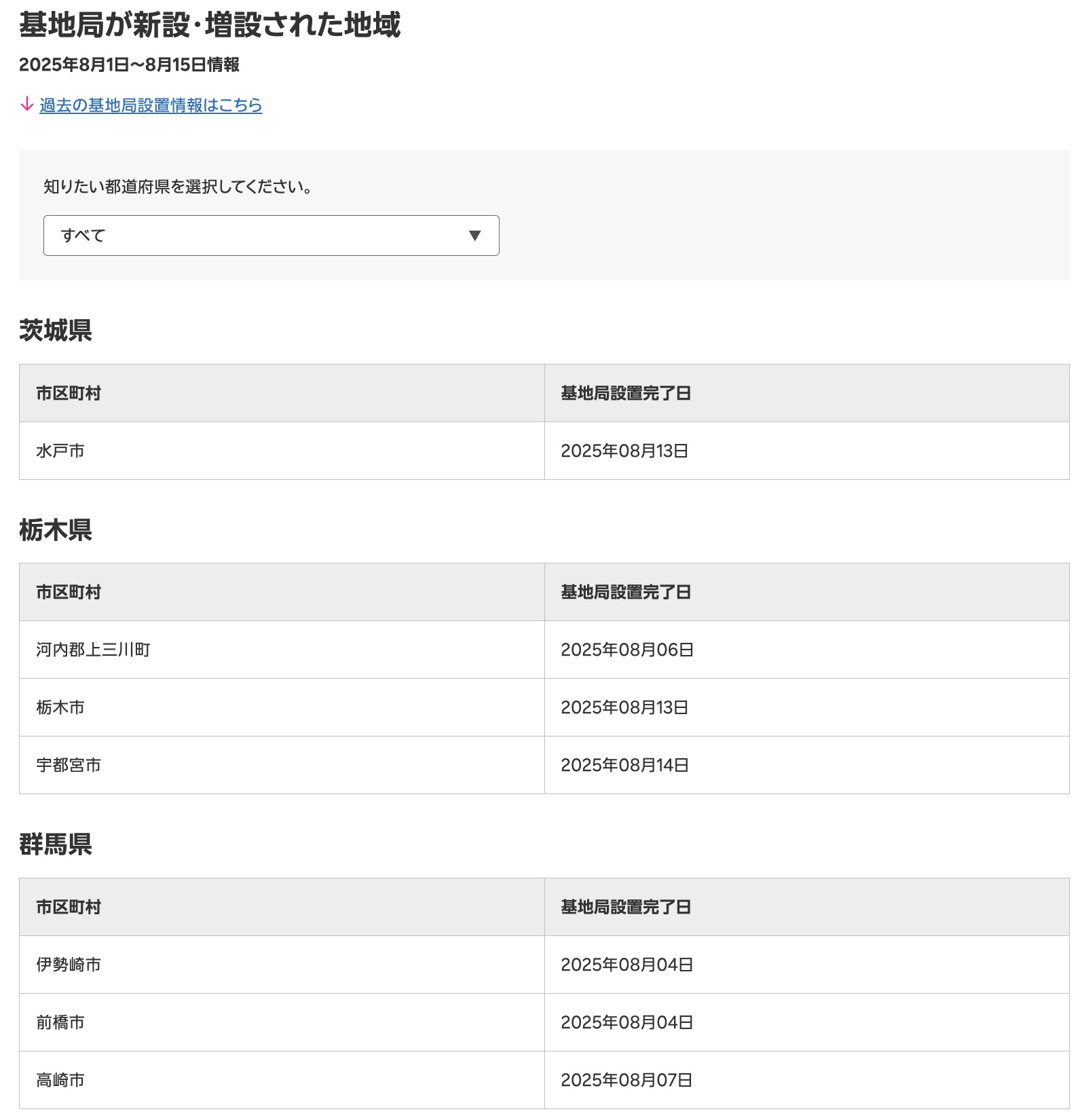Click 市区町村 header in 群馬県 table

[282, 907]
